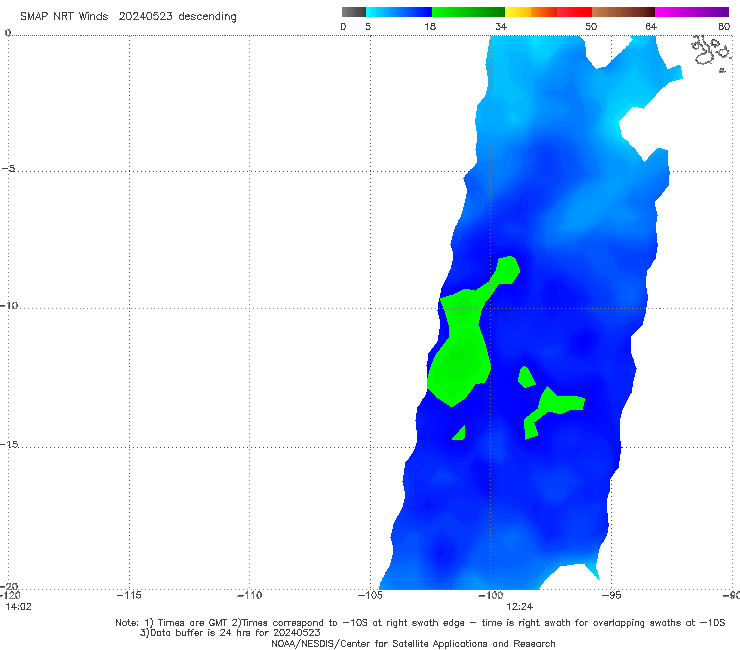The image size is (740, 650).
Task: Click the note "3)Data buffer is 24 hrs"
Action: [x=230, y=633]
